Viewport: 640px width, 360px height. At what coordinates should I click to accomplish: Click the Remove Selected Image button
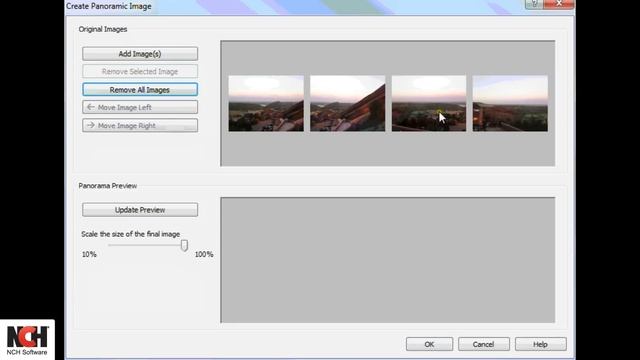point(140,71)
